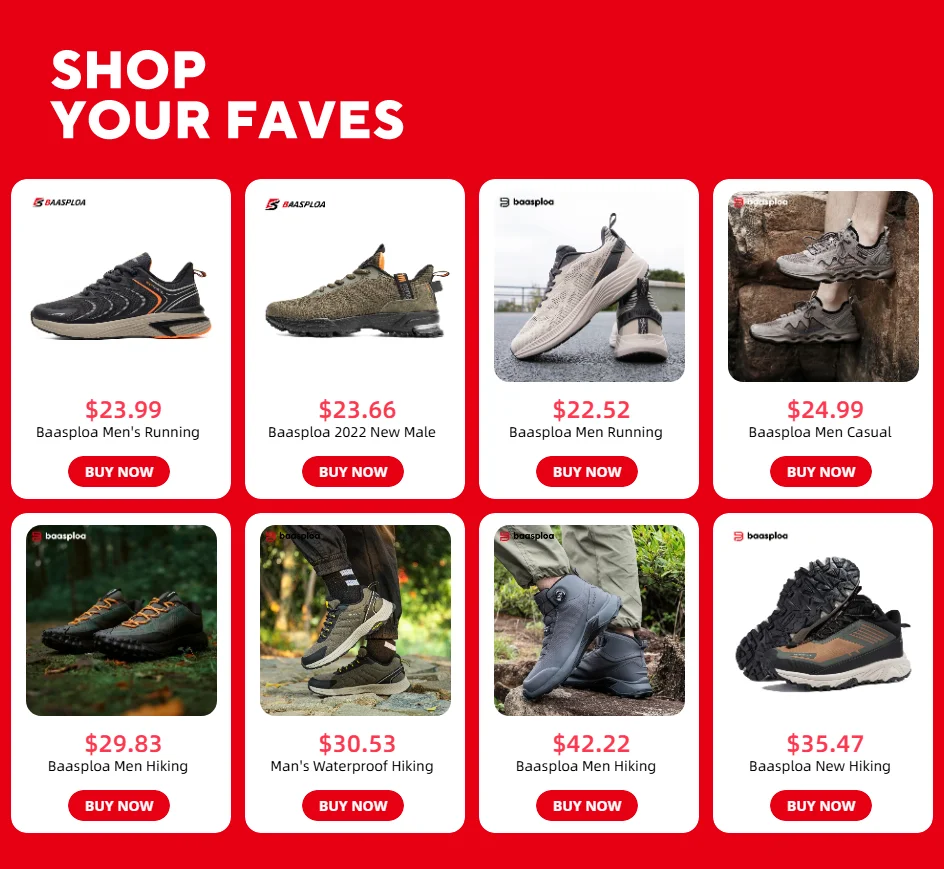Open the beige running shoe on road photo
944x869 pixels.
(589, 286)
